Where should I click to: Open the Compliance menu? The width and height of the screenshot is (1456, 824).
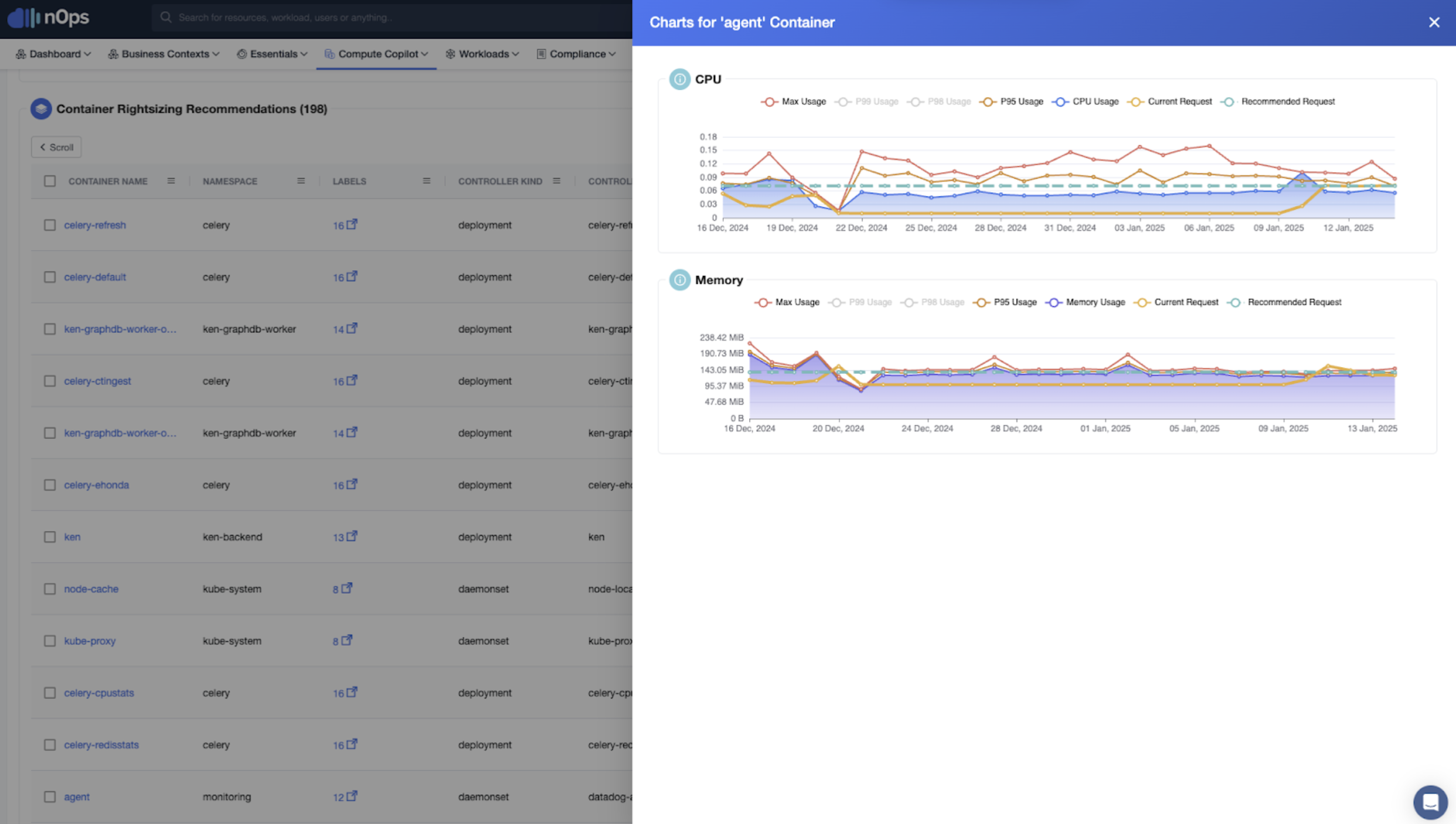click(576, 54)
